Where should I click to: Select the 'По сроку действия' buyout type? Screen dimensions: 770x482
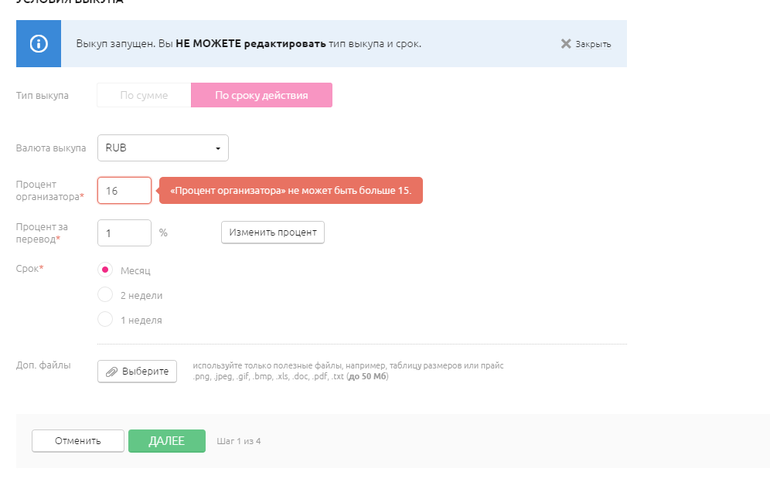pyautogui.click(x=261, y=95)
